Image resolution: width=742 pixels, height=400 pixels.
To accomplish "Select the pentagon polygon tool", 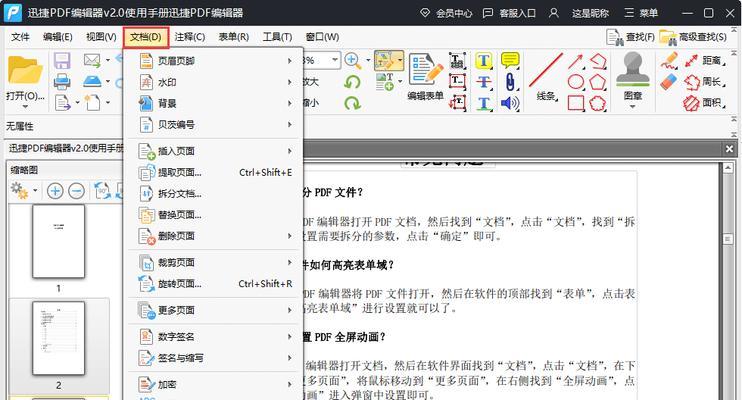I will [x=598, y=82].
